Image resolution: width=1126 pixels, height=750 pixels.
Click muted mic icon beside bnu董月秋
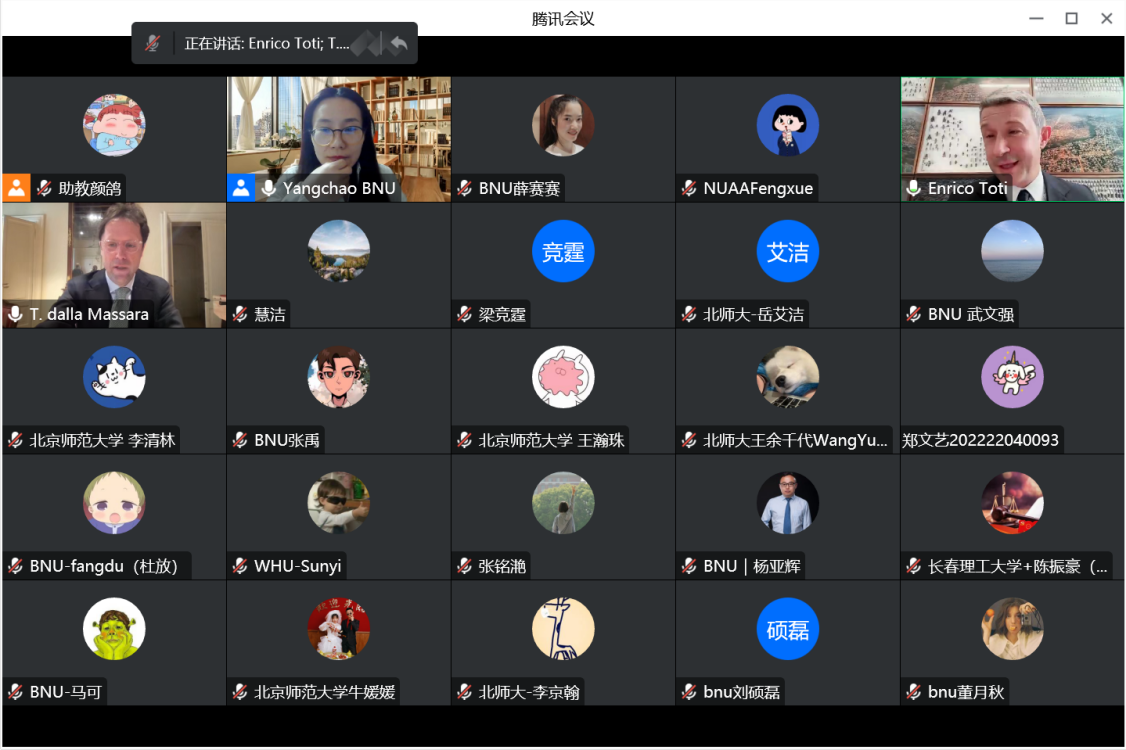pyautogui.click(x=914, y=692)
